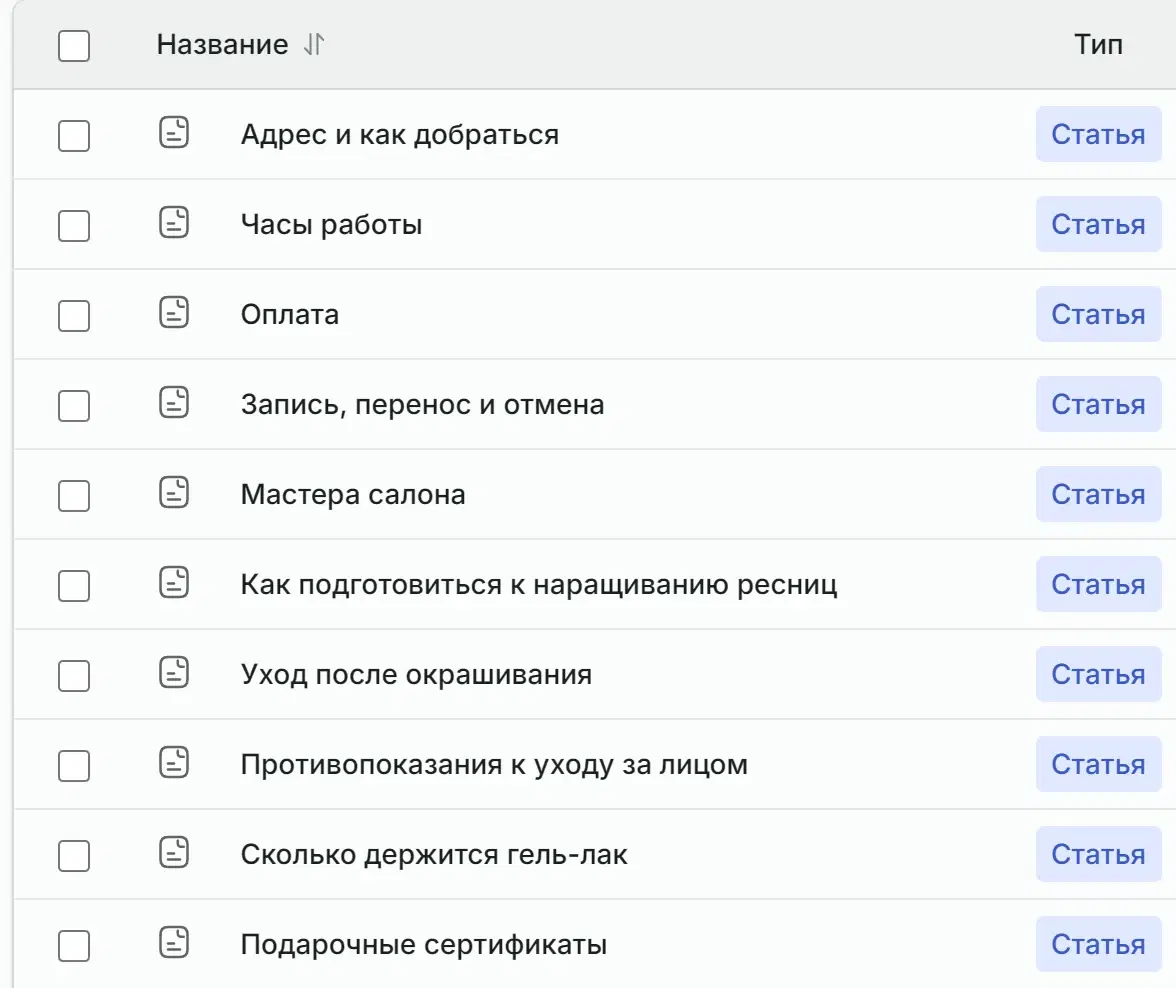Click Статья badge for Как подготовиться к наращиванию ресниц
Screen dimensions: 1176x988
[x=1098, y=584]
